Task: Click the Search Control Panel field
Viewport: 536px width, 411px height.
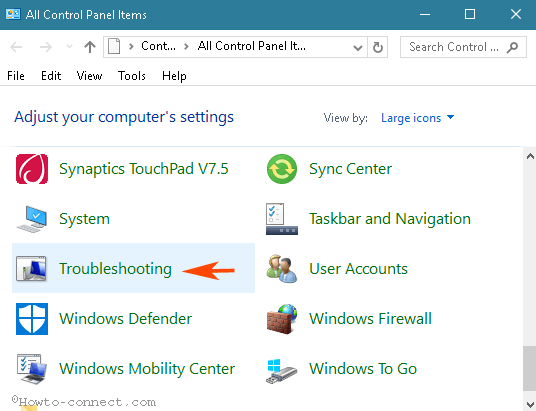Action: (x=463, y=47)
